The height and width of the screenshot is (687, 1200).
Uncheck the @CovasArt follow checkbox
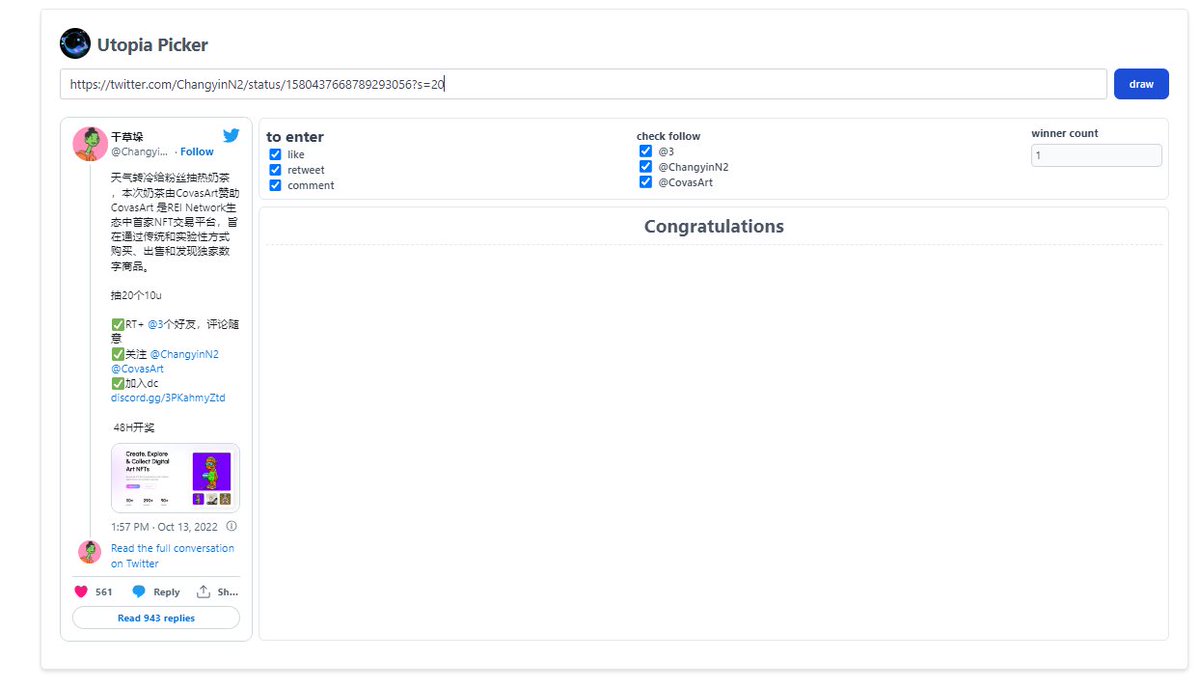click(x=646, y=182)
